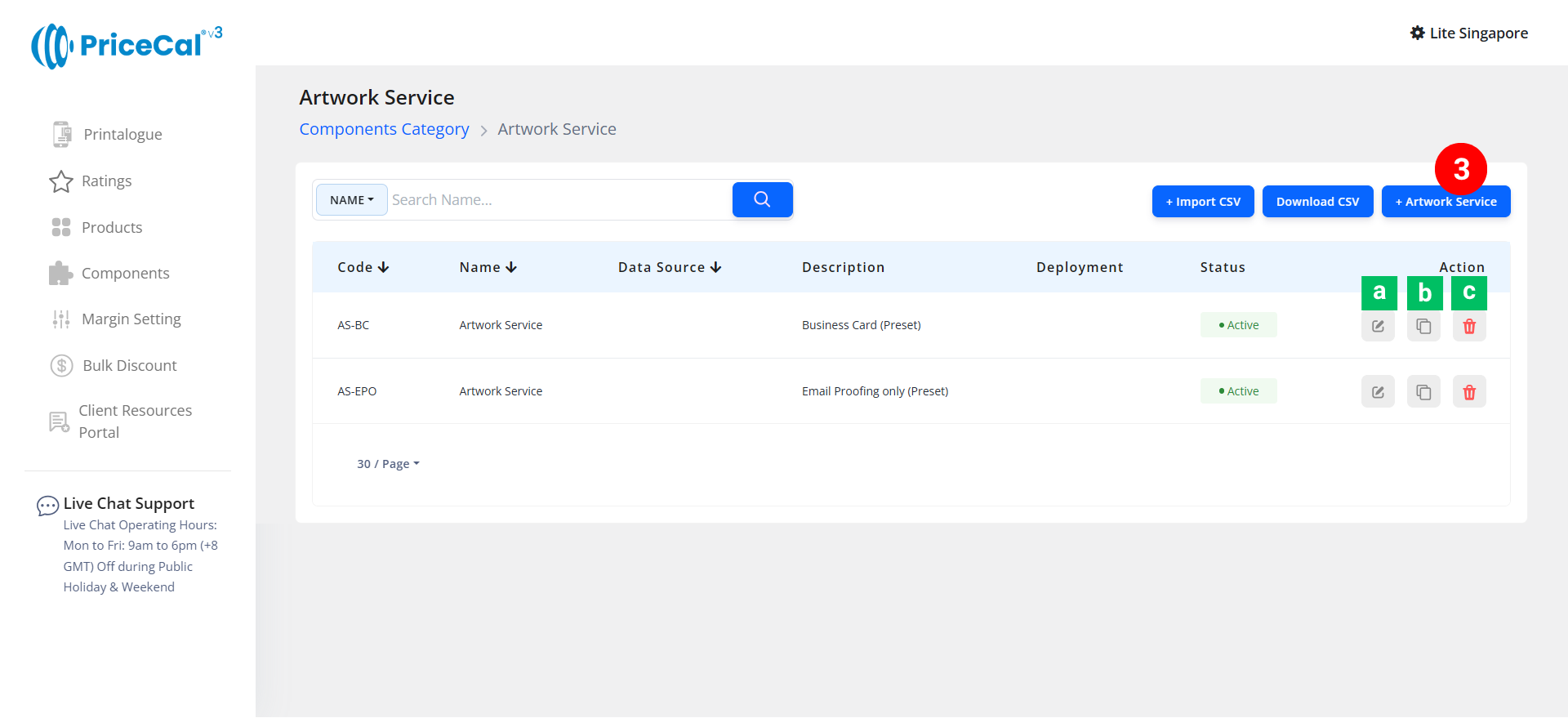1568x718 pixels.
Task: Open Printalogue from the sidebar
Action: [x=122, y=134]
